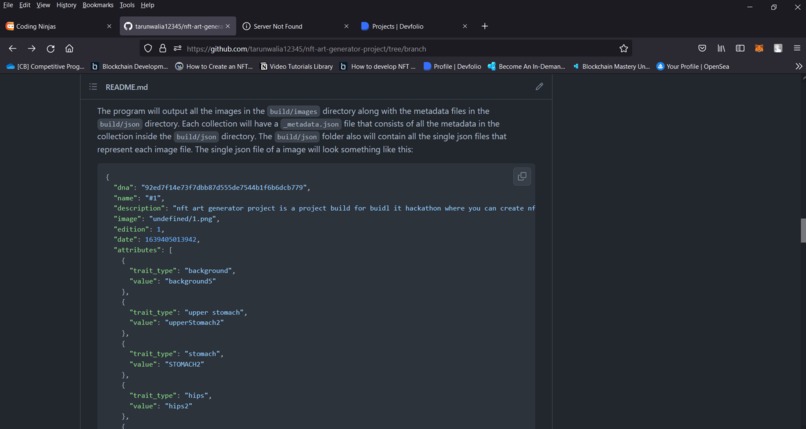This screenshot has height=429, width=806.
Task: Close the GitHub nft-art tab
Action: coord(228,26)
